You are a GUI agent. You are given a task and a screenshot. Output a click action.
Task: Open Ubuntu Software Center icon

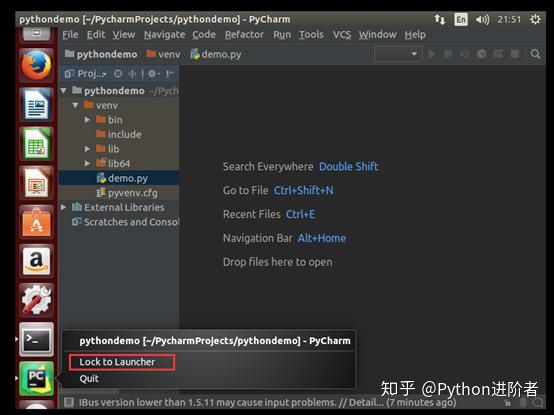36,222
